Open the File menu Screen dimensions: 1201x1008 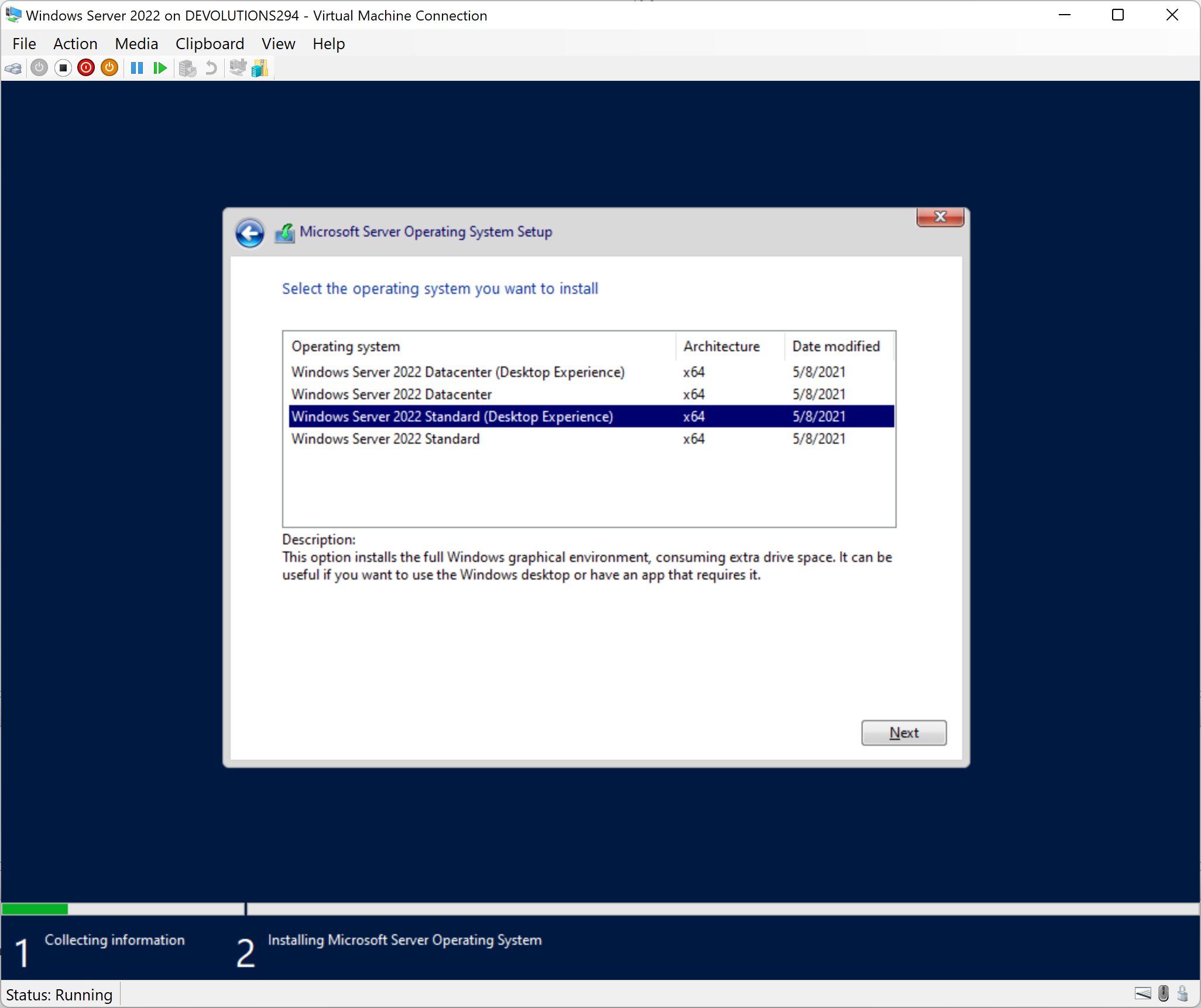[x=24, y=44]
